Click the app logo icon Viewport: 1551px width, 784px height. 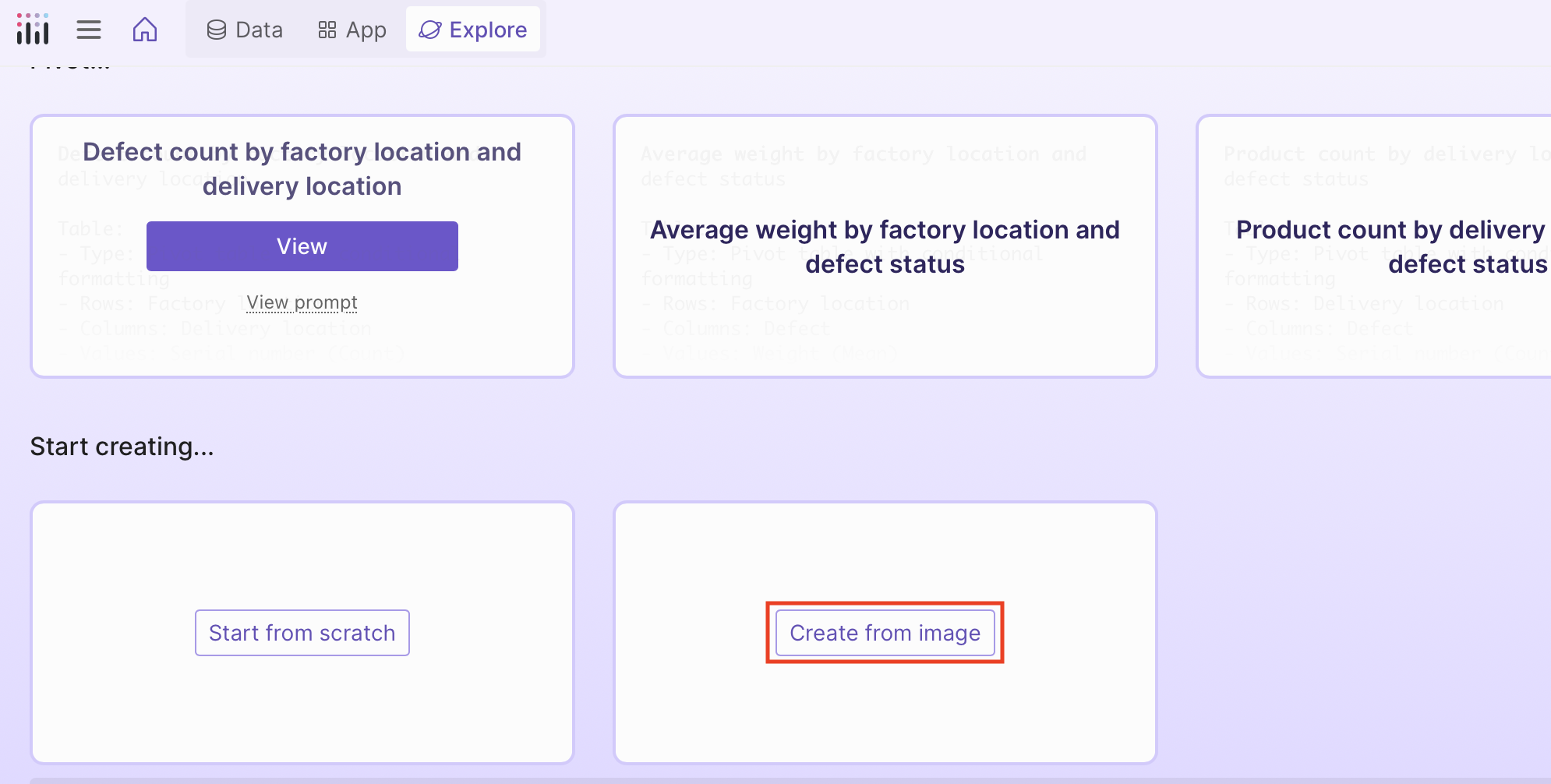32,29
